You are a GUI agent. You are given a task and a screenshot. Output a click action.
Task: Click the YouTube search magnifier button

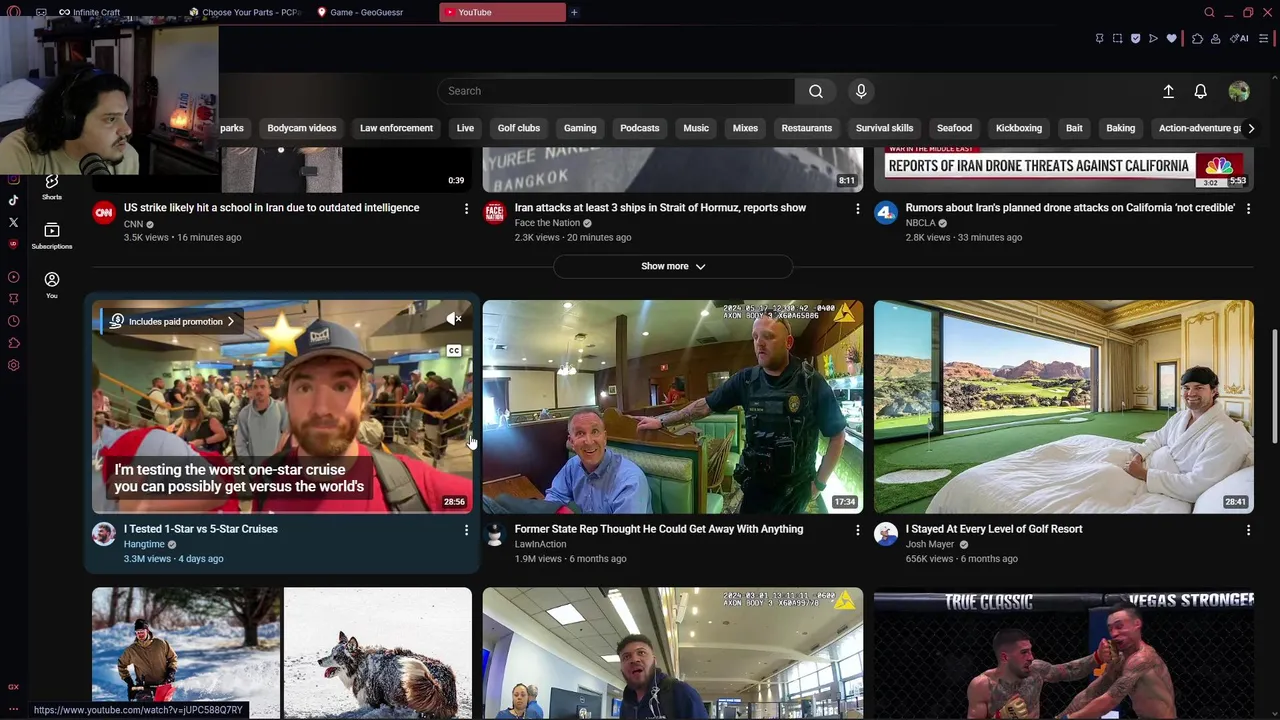tap(816, 91)
